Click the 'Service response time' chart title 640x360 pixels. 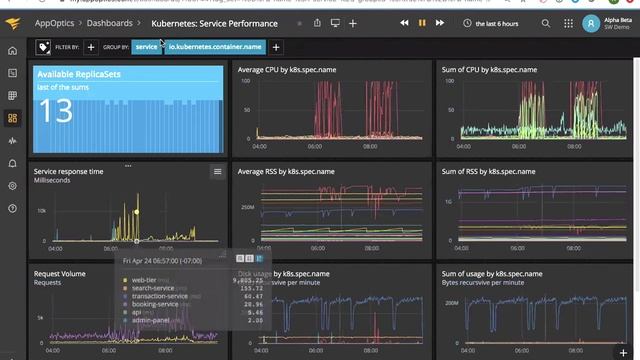69,172
